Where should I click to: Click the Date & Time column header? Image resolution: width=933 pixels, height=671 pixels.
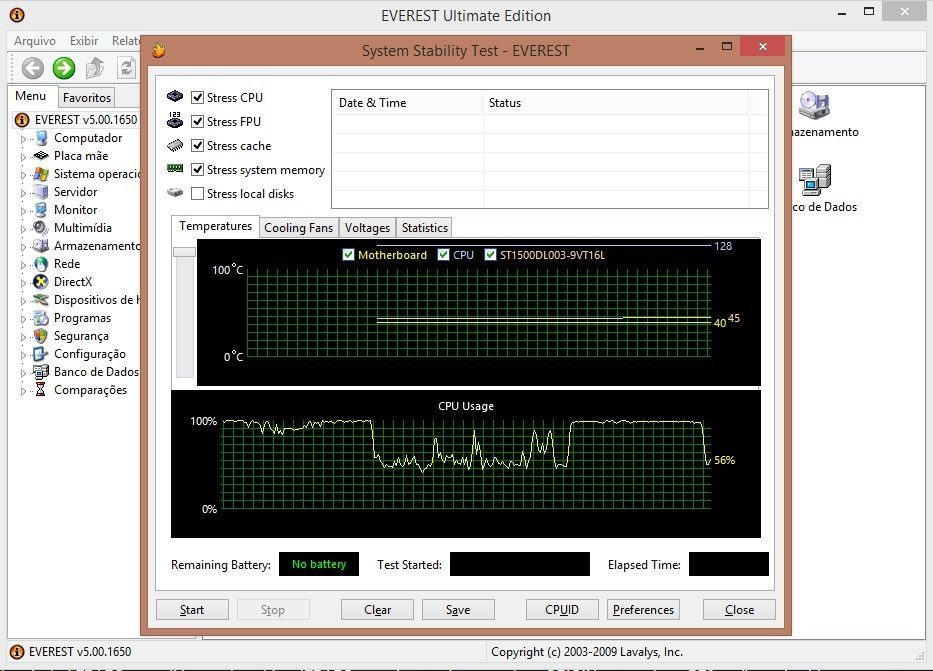click(408, 103)
